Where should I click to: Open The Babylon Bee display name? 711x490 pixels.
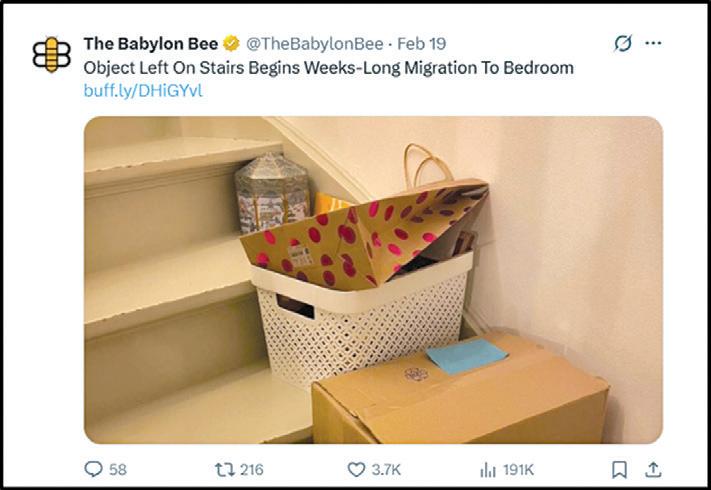[151, 44]
